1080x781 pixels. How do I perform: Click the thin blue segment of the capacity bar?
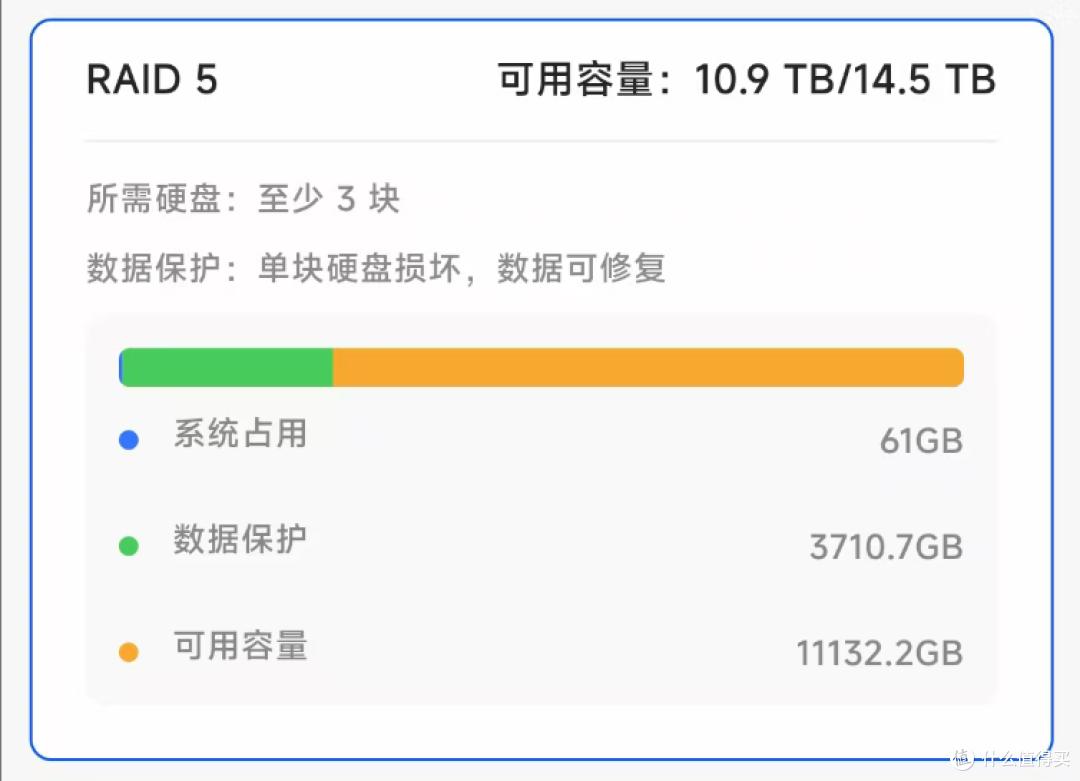click(x=121, y=367)
